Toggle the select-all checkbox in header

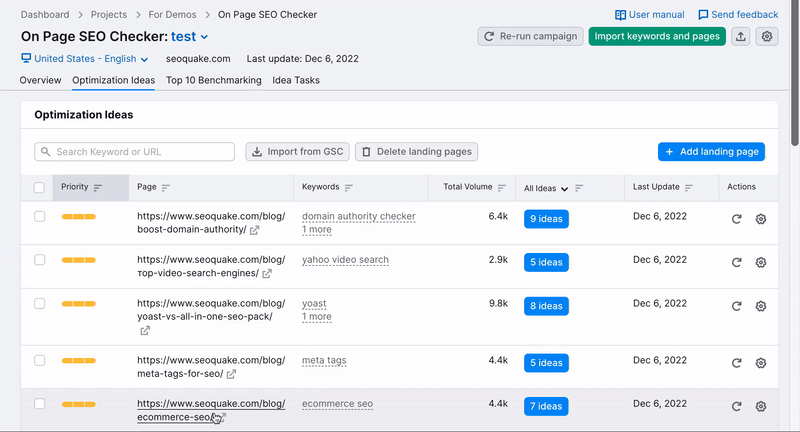[x=39, y=187]
